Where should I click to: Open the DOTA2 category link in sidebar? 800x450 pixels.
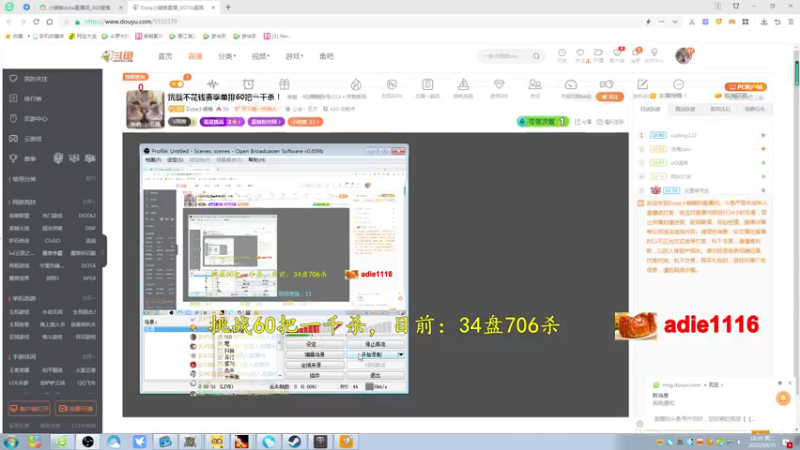[x=87, y=216]
